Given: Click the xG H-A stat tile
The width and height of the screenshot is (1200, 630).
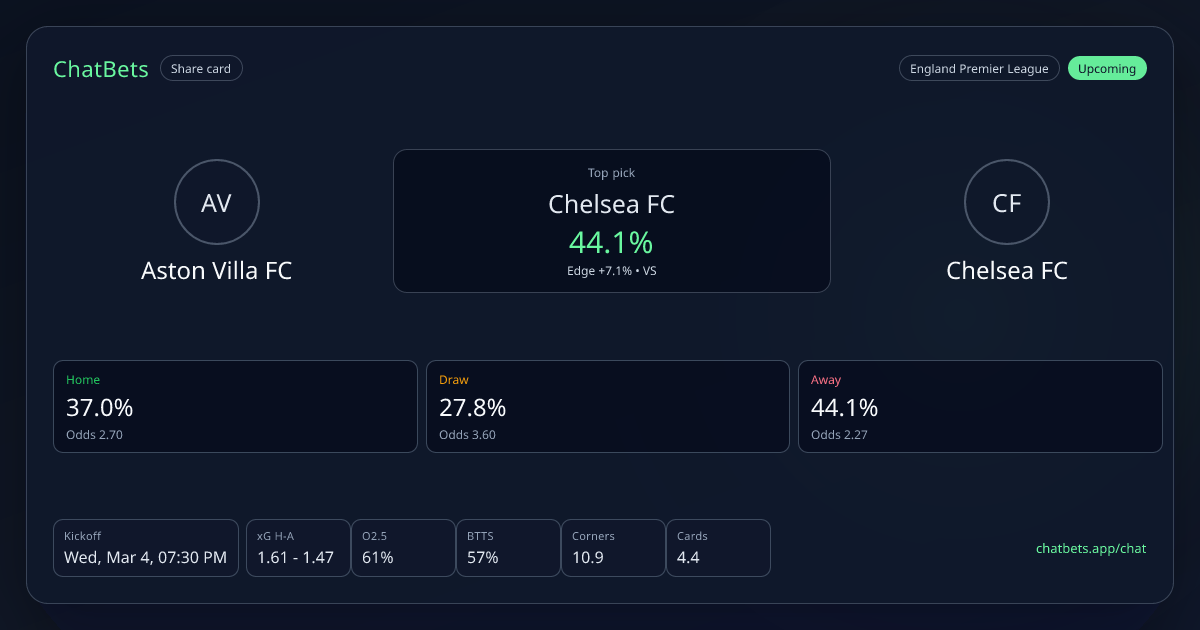Looking at the screenshot, I should pos(297,548).
